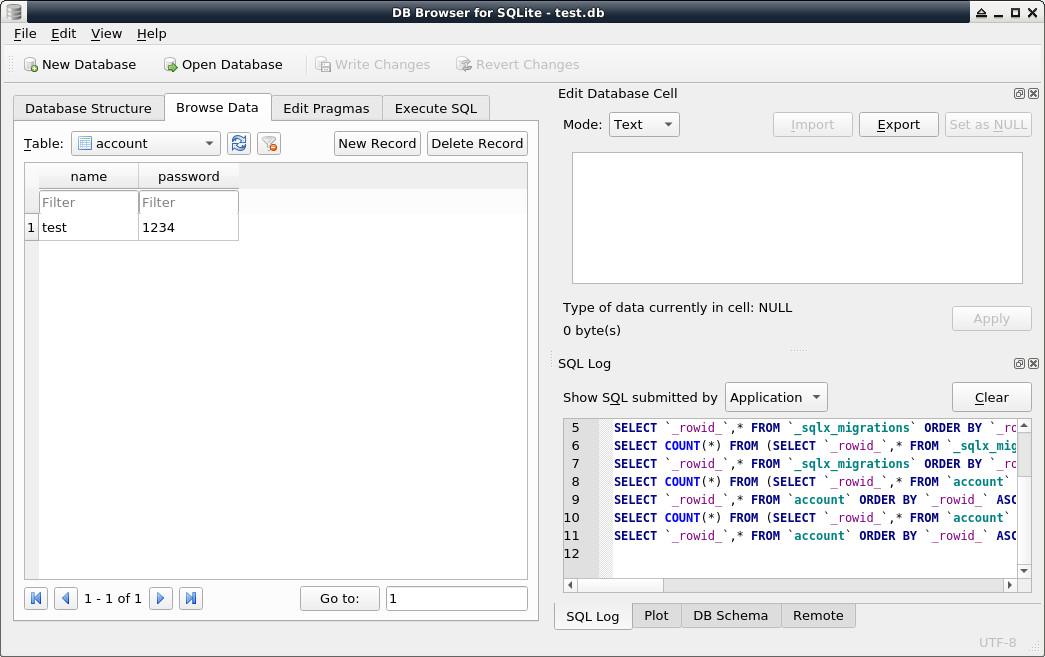This screenshot has height=657, width=1045.
Task: Click the password column filter field
Action: 189,202
